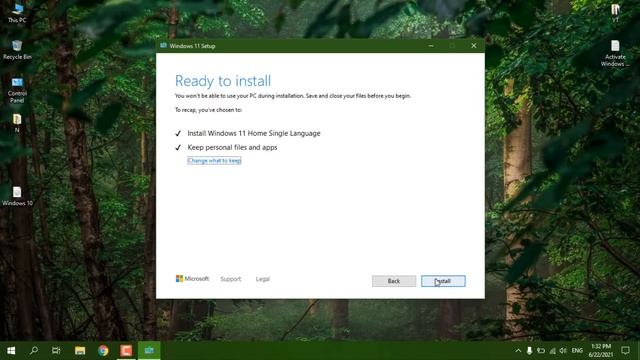Open Task View from the taskbar
Image resolution: width=640 pixels, height=360 pixels.
point(56,351)
